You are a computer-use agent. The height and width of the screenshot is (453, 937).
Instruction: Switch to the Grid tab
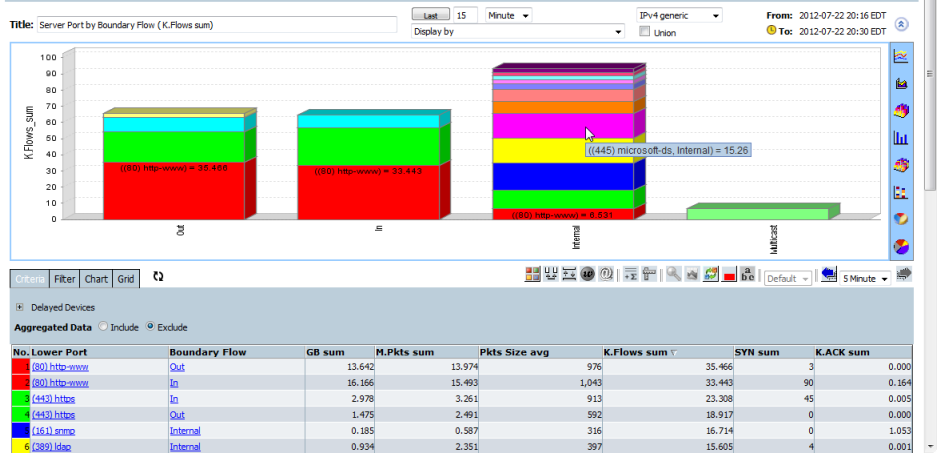tap(125, 279)
